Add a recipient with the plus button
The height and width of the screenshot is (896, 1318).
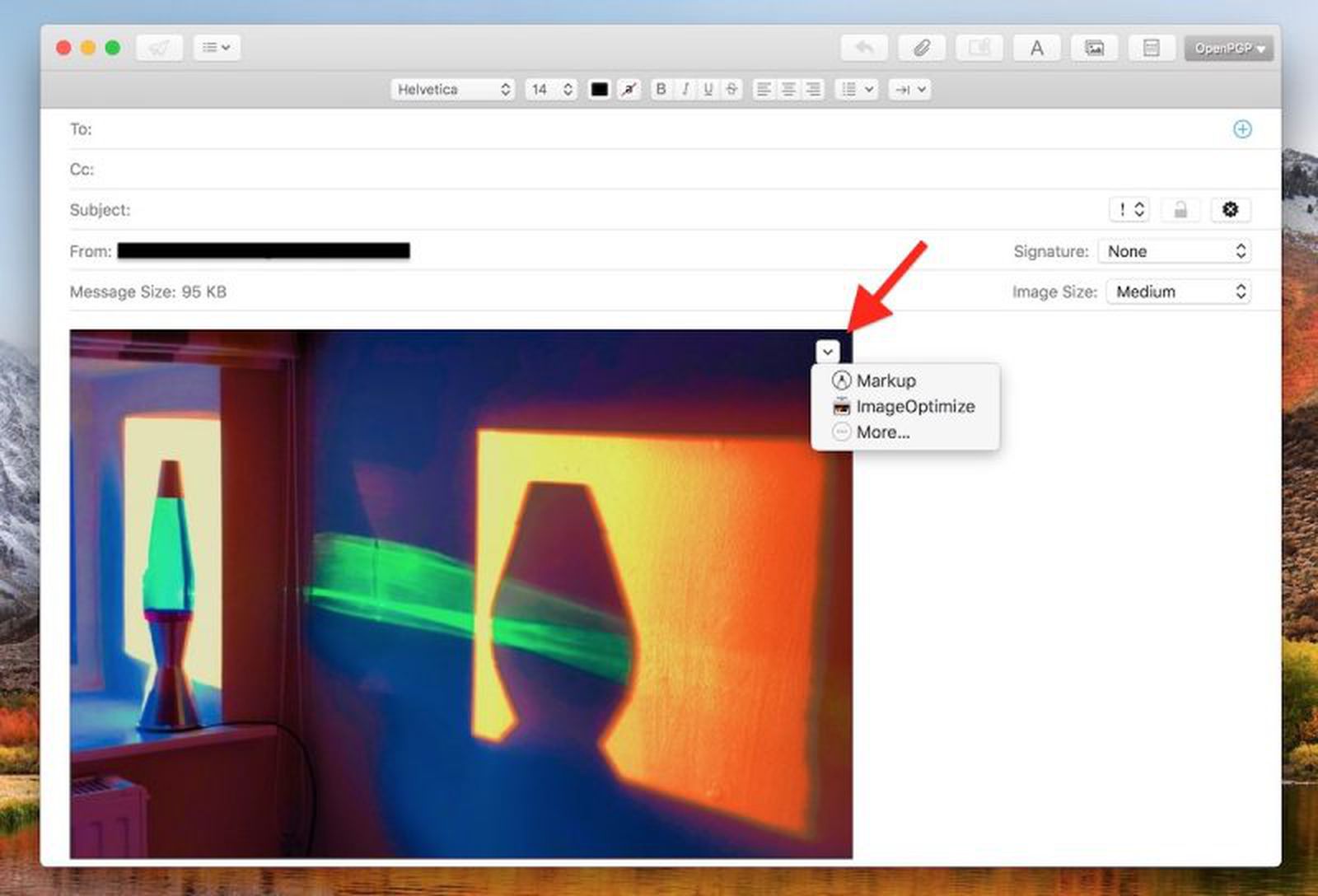pyautogui.click(x=1241, y=129)
